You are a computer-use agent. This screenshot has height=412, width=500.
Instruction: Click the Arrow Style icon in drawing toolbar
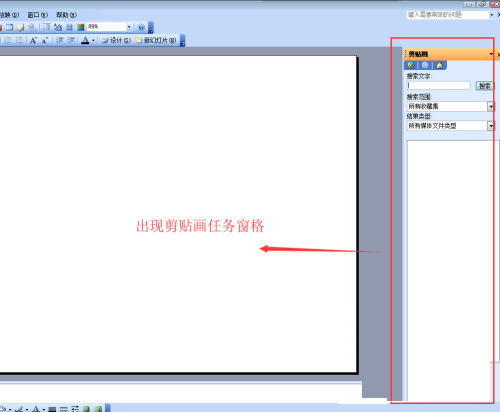[x=75, y=409]
